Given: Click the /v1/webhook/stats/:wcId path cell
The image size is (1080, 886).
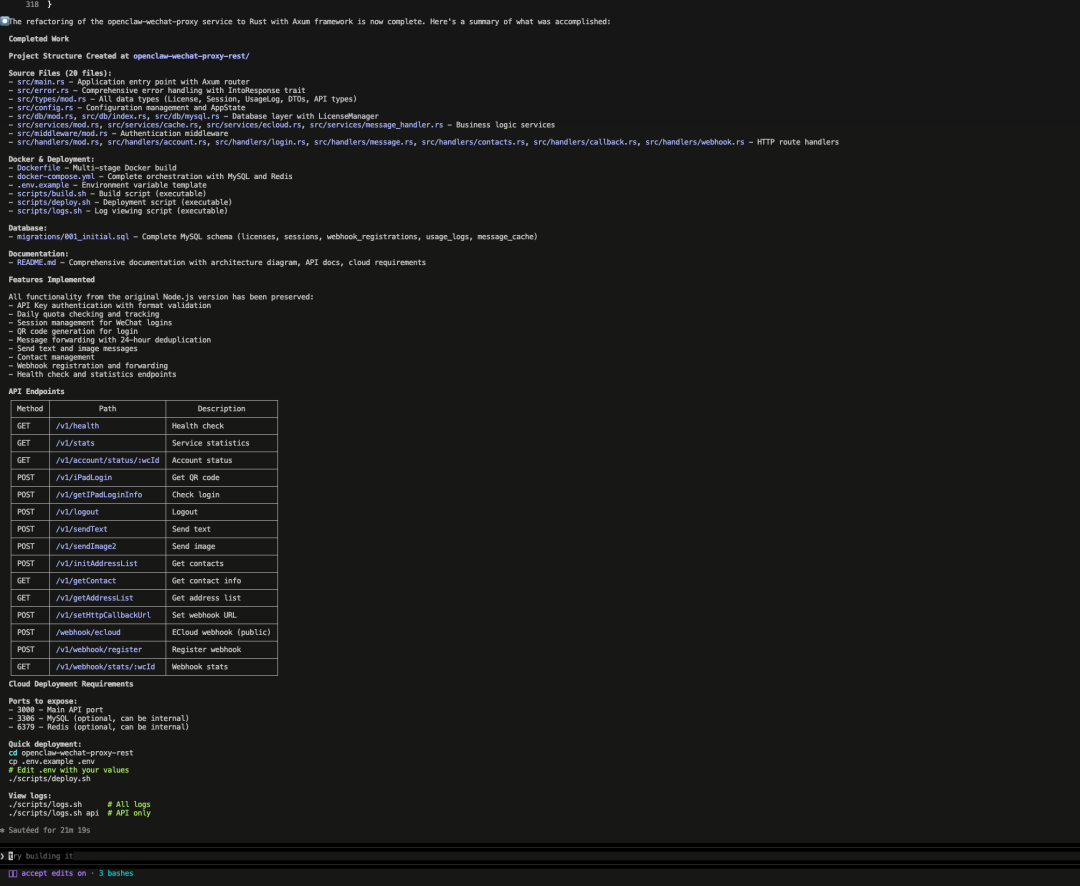Looking at the screenshot, I should coord(105,667).
